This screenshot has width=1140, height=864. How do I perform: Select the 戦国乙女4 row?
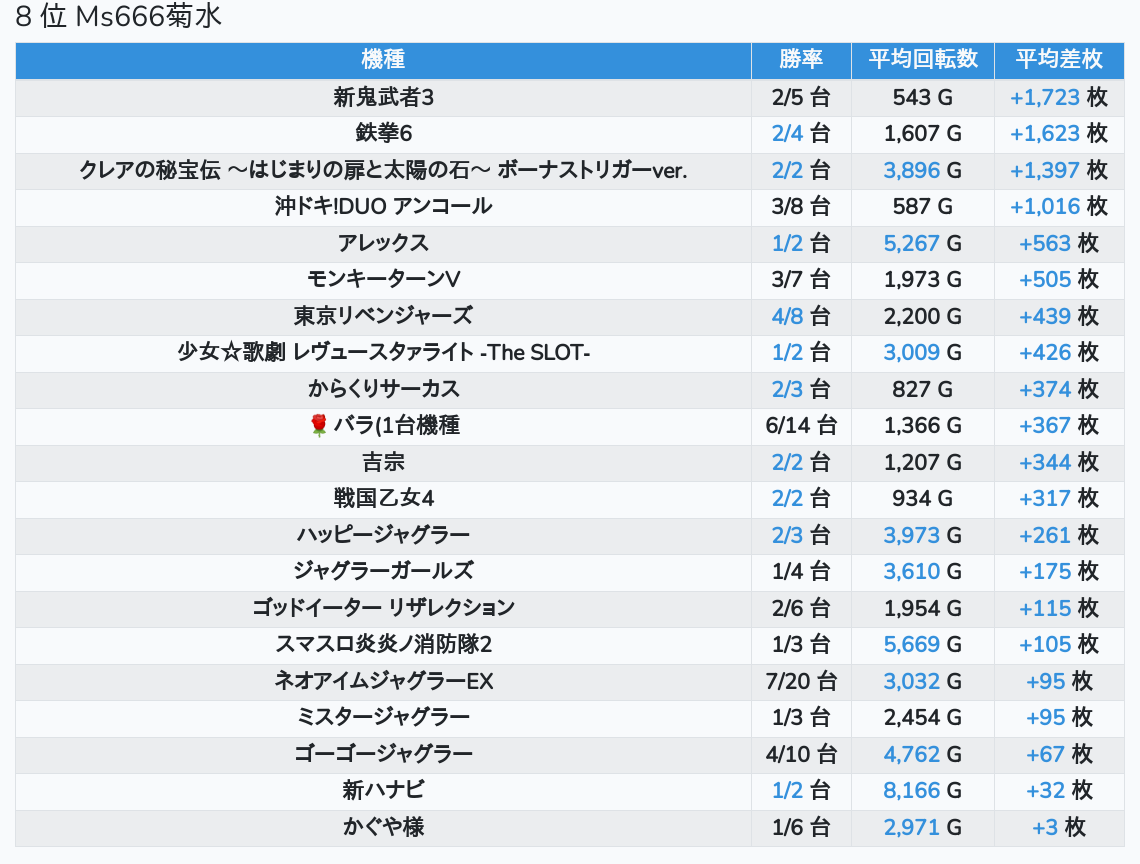[383, 498]
